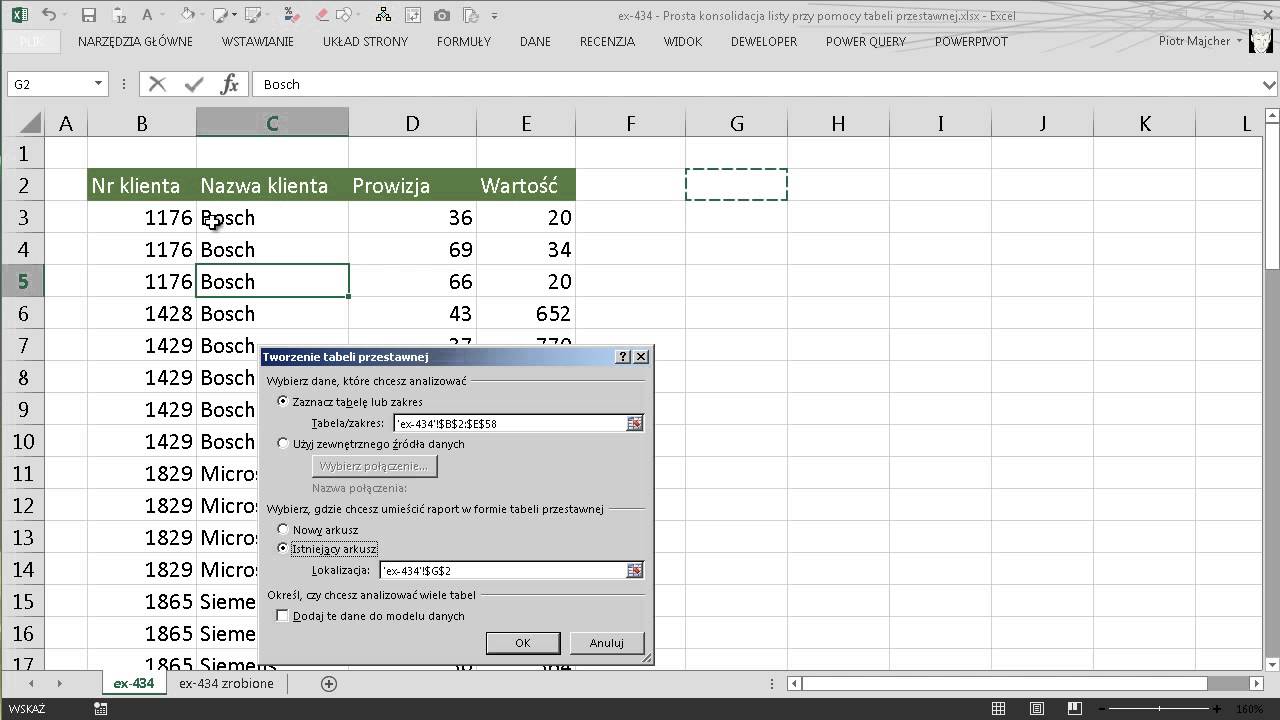Click the help question mark in dialog
Image resolution: width=1280 pixels, height=720 pixels.
tap(623, 356)
